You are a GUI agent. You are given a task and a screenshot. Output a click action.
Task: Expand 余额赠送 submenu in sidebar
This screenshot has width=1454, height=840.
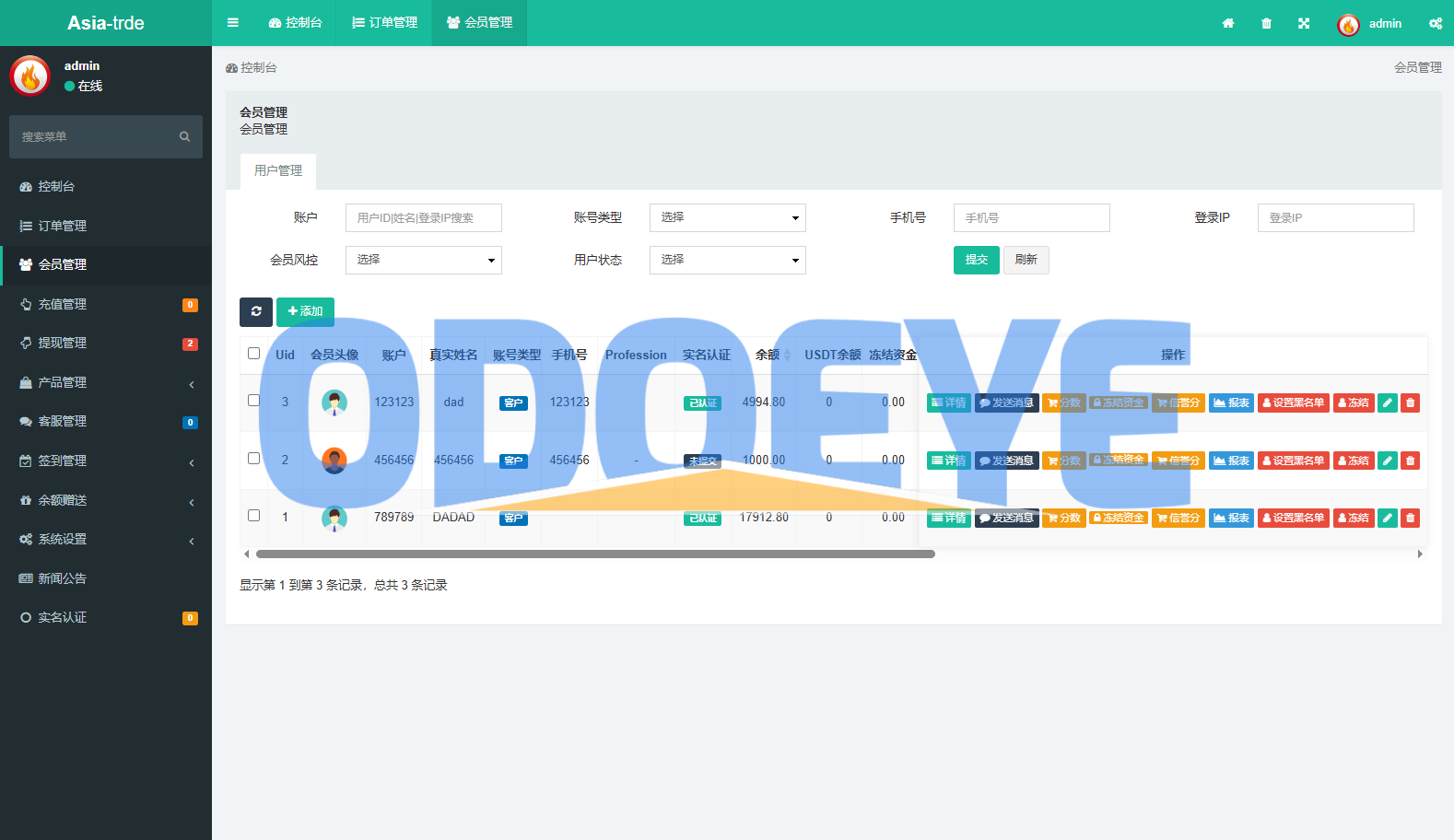[106, 500]
